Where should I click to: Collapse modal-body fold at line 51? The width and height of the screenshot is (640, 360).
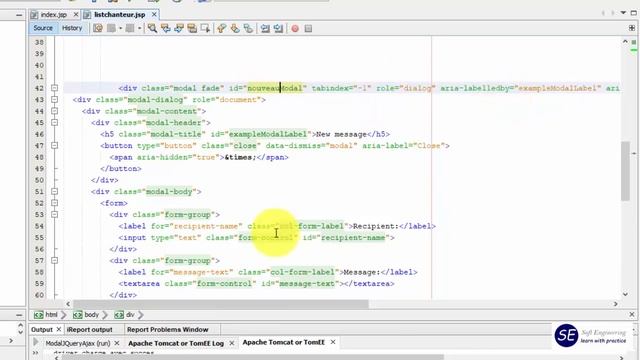[54, 191]
